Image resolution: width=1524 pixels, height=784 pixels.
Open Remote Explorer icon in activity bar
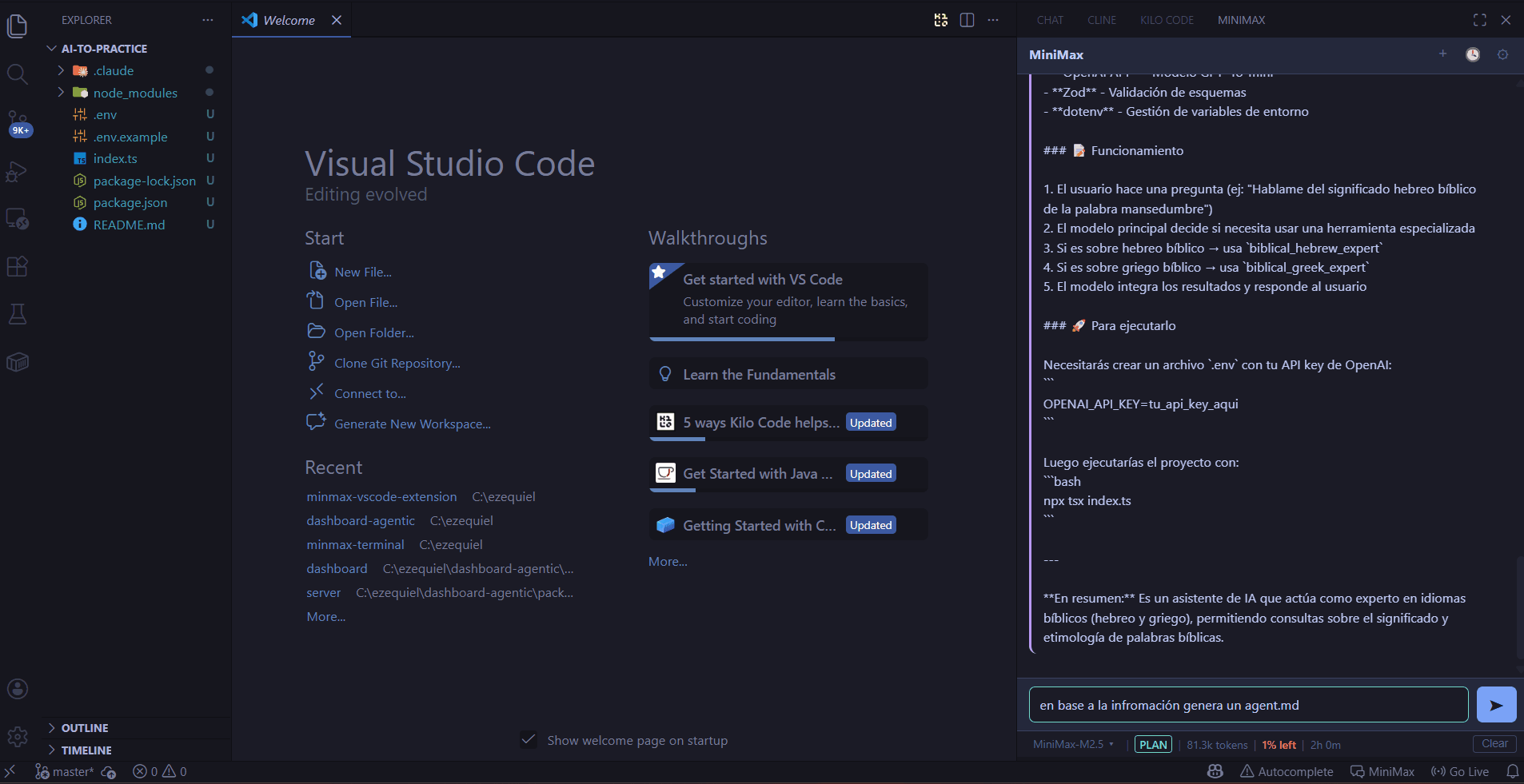[x=17, y=218]
